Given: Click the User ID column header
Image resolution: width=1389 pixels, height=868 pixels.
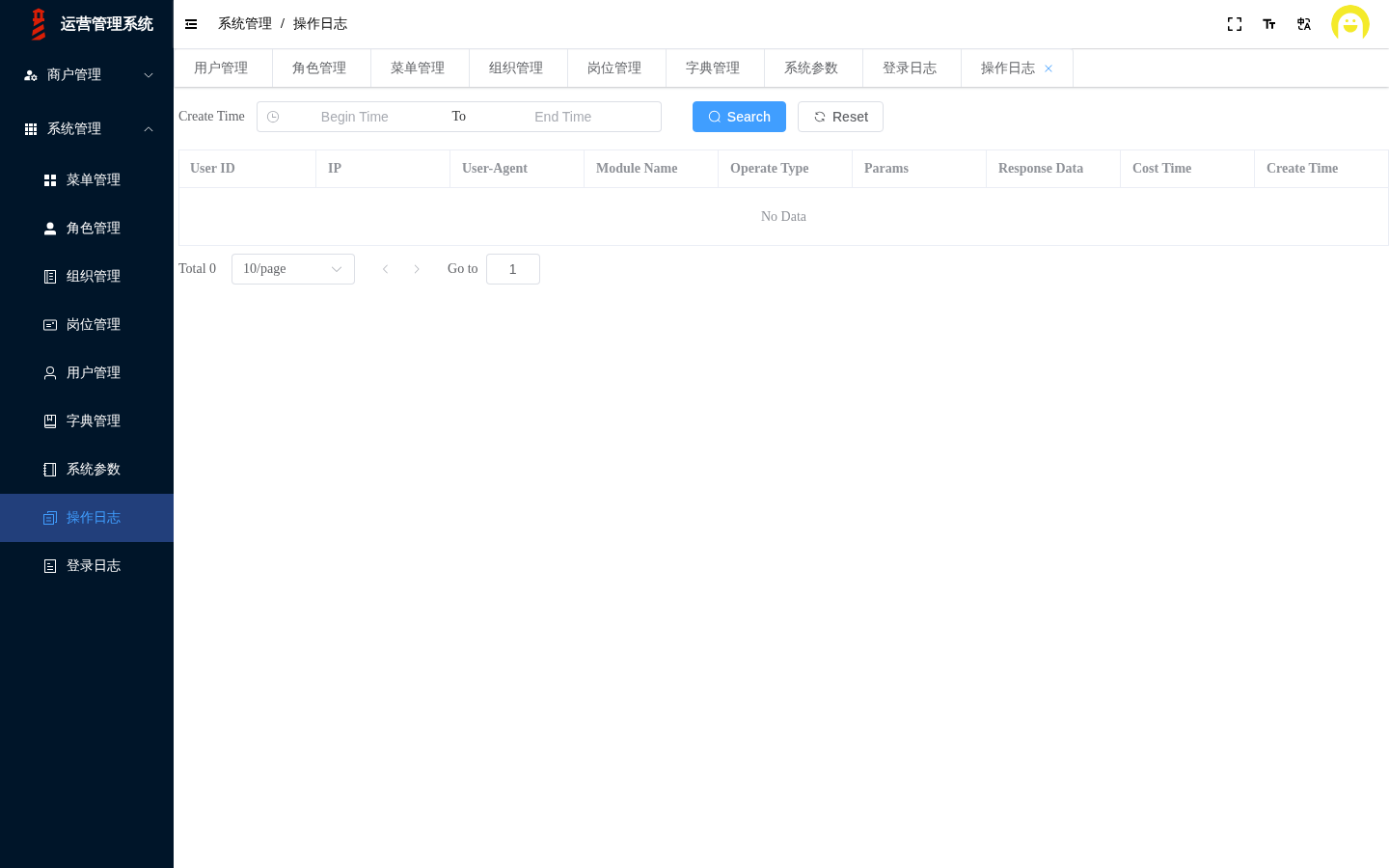Looking at the screenshot, I should (x=248, y=169).
